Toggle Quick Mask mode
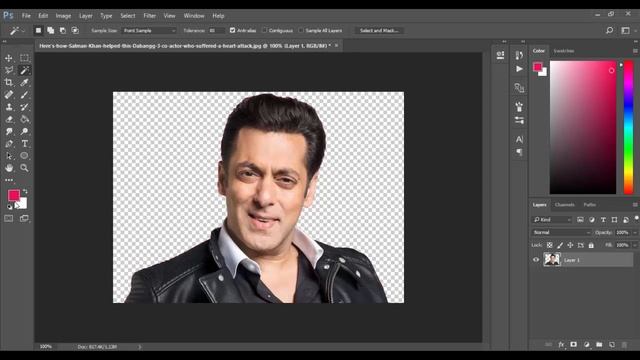This screenshot has height=360, width=640. click(x=9, y=219)
